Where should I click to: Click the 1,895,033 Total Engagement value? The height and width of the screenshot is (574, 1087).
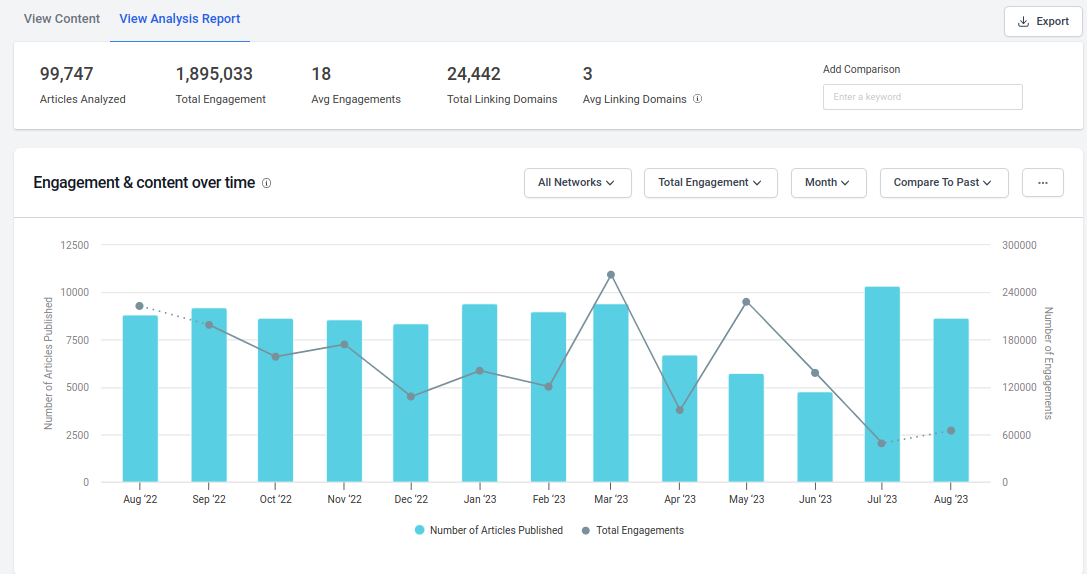(x=214, y=74)
